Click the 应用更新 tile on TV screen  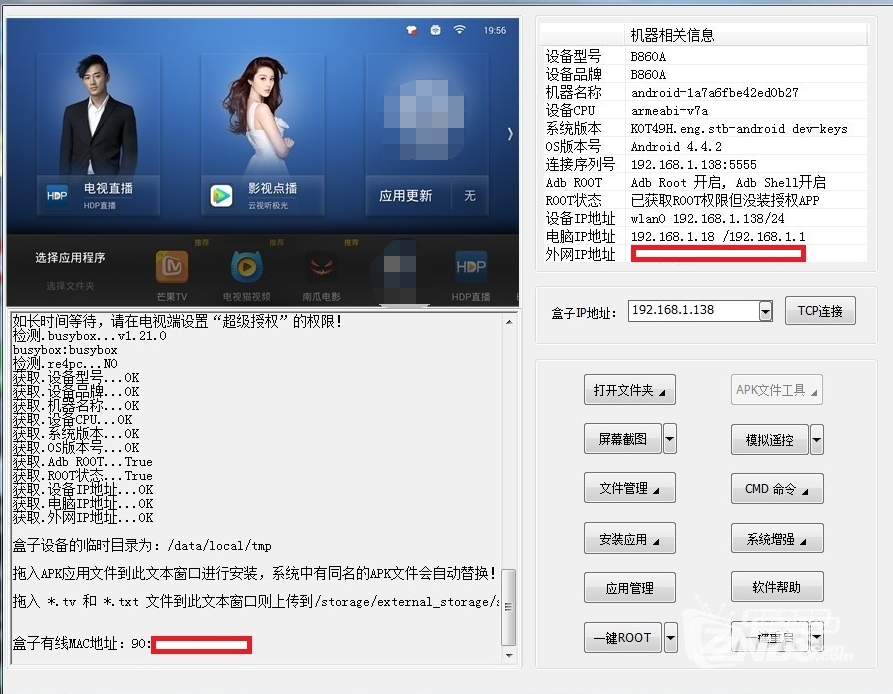pos(406,196)
